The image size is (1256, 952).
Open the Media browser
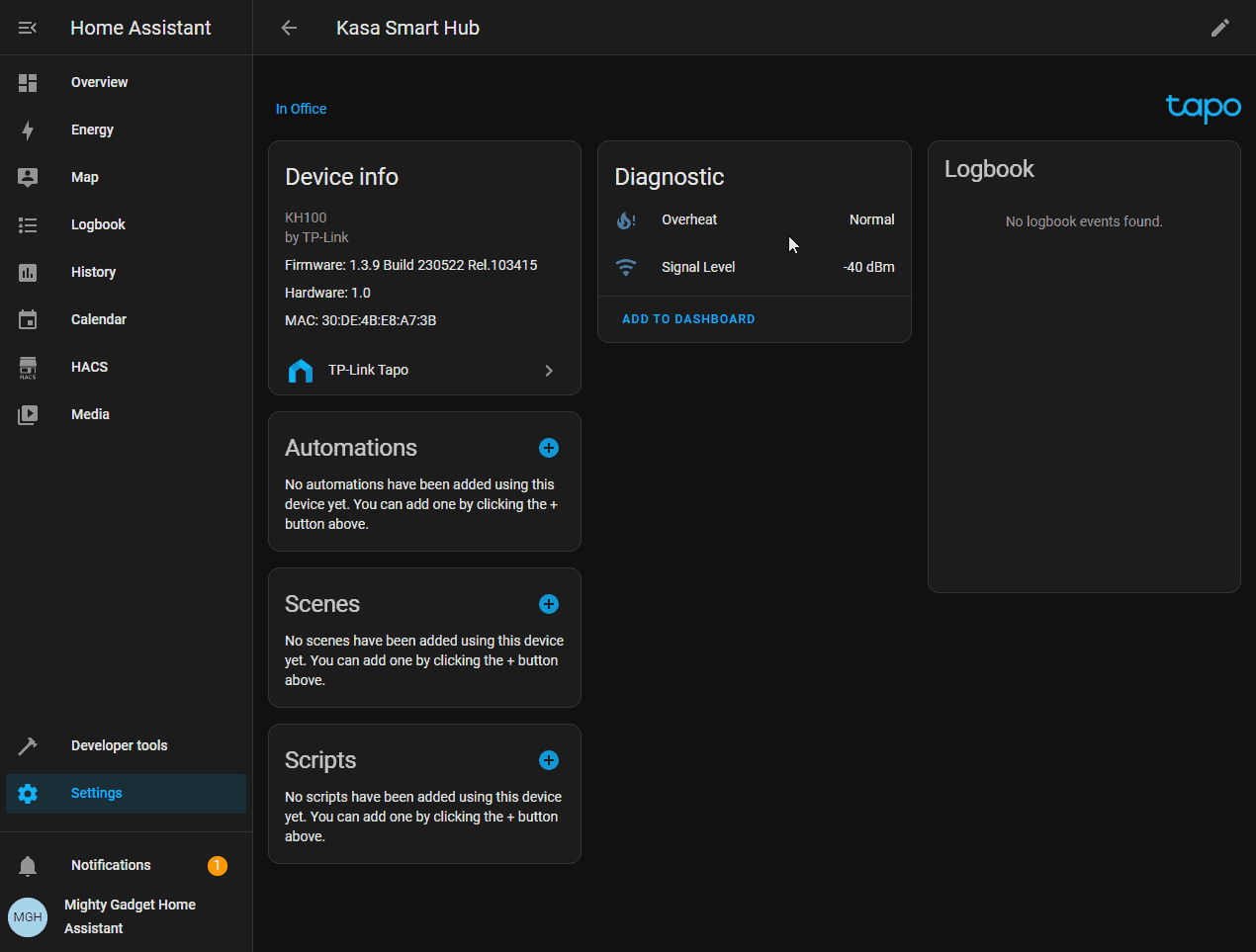[90, 414]
